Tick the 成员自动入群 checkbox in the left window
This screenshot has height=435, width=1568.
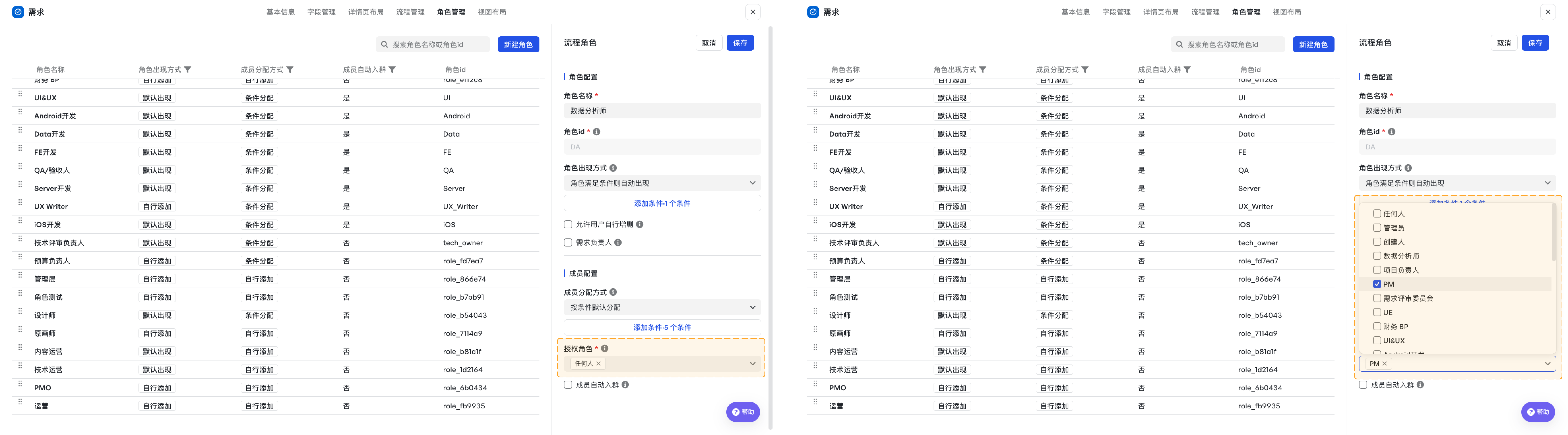[x=568, y=385]
